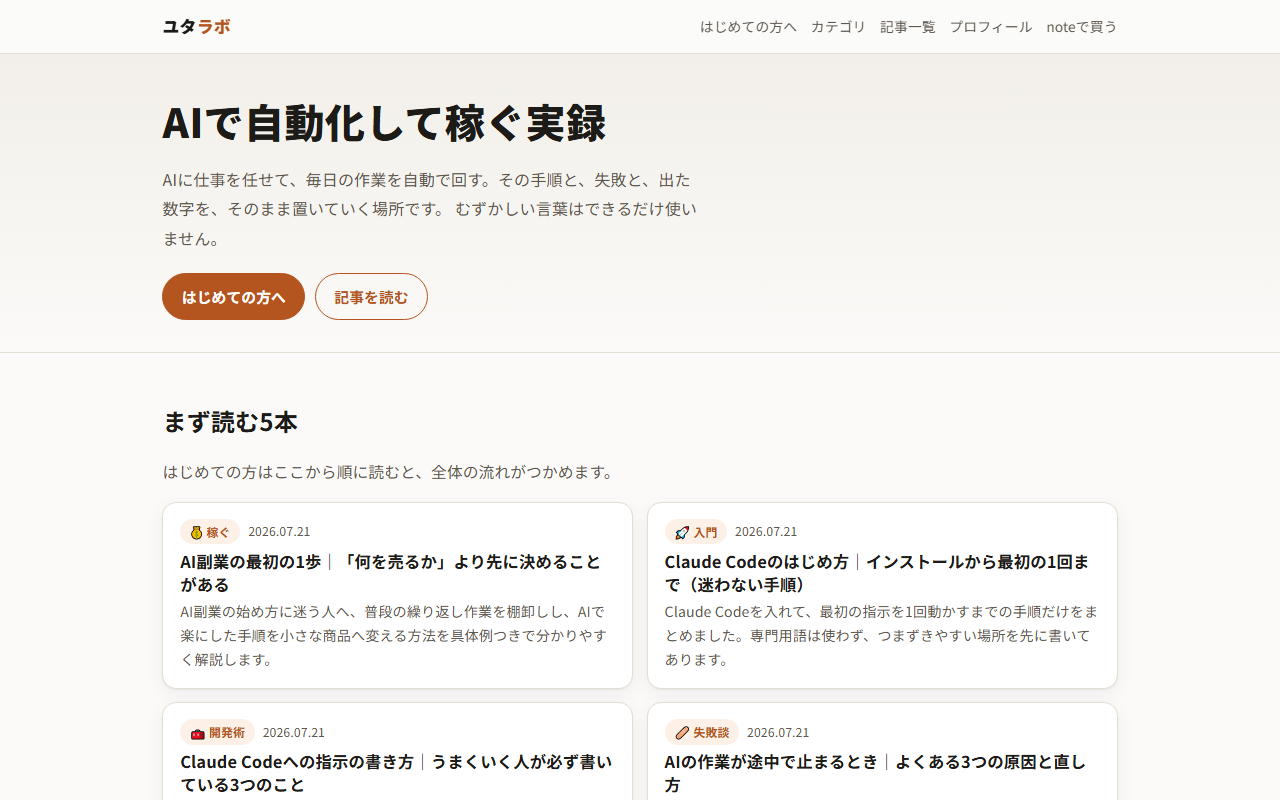Open the プロフィール navigation item
The width and height of the screenshot is (1280, 800).
pyautogui.click(x=991, y=27)
